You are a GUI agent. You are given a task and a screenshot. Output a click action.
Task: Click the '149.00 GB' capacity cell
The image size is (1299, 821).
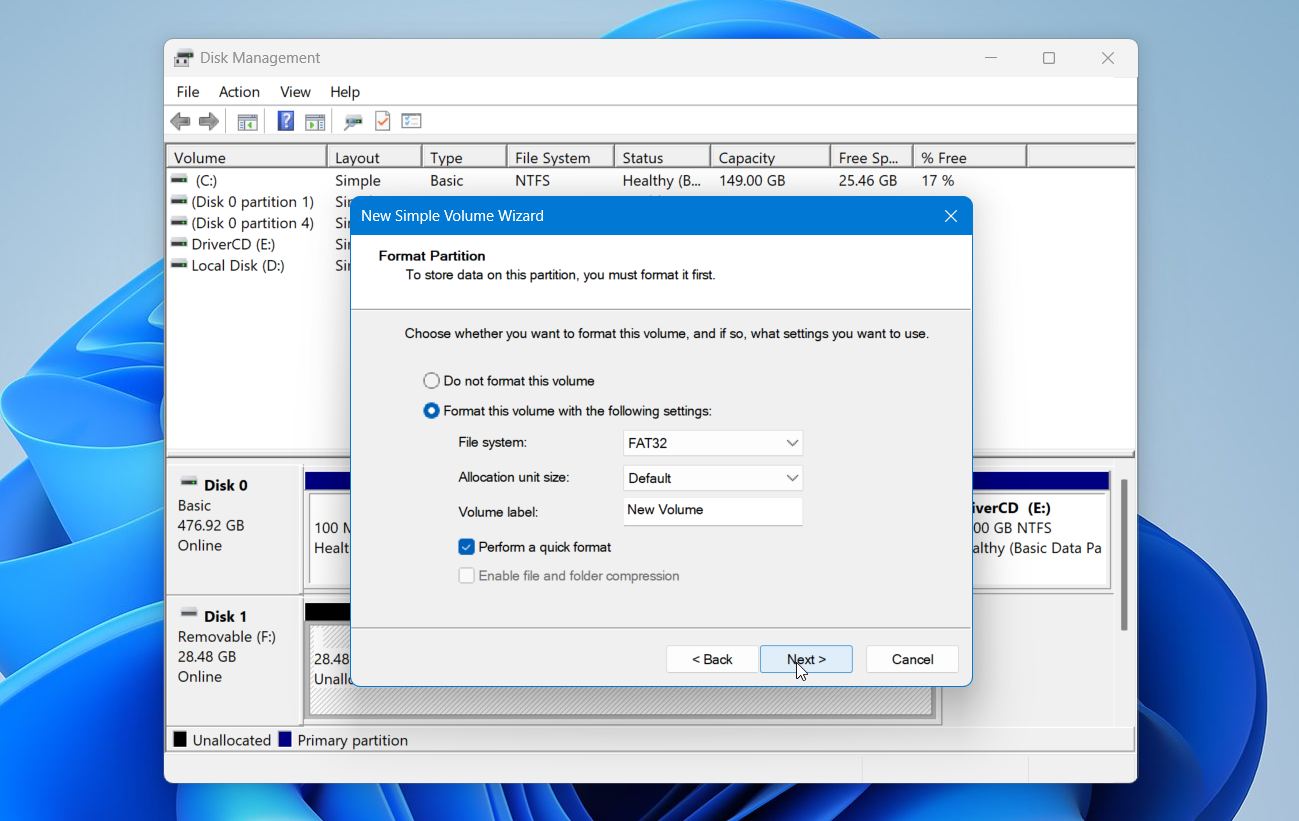click(752, 180)
